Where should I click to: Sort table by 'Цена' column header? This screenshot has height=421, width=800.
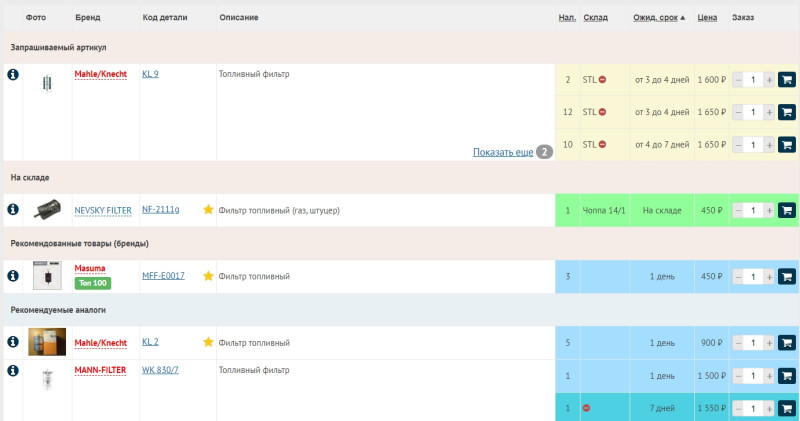(x=707, y=18)
